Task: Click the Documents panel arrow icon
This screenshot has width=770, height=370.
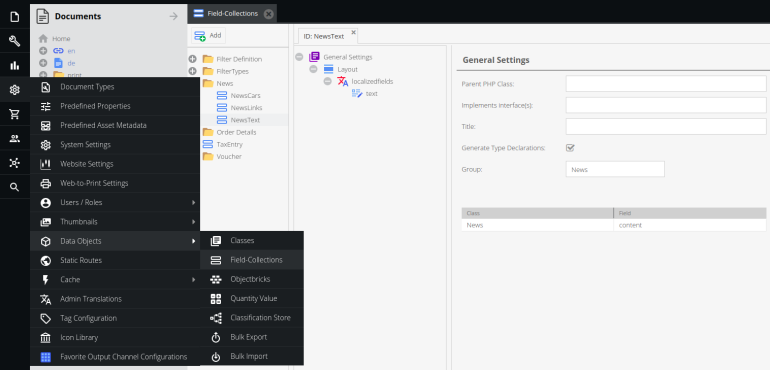Action: [x=173, y=16]
